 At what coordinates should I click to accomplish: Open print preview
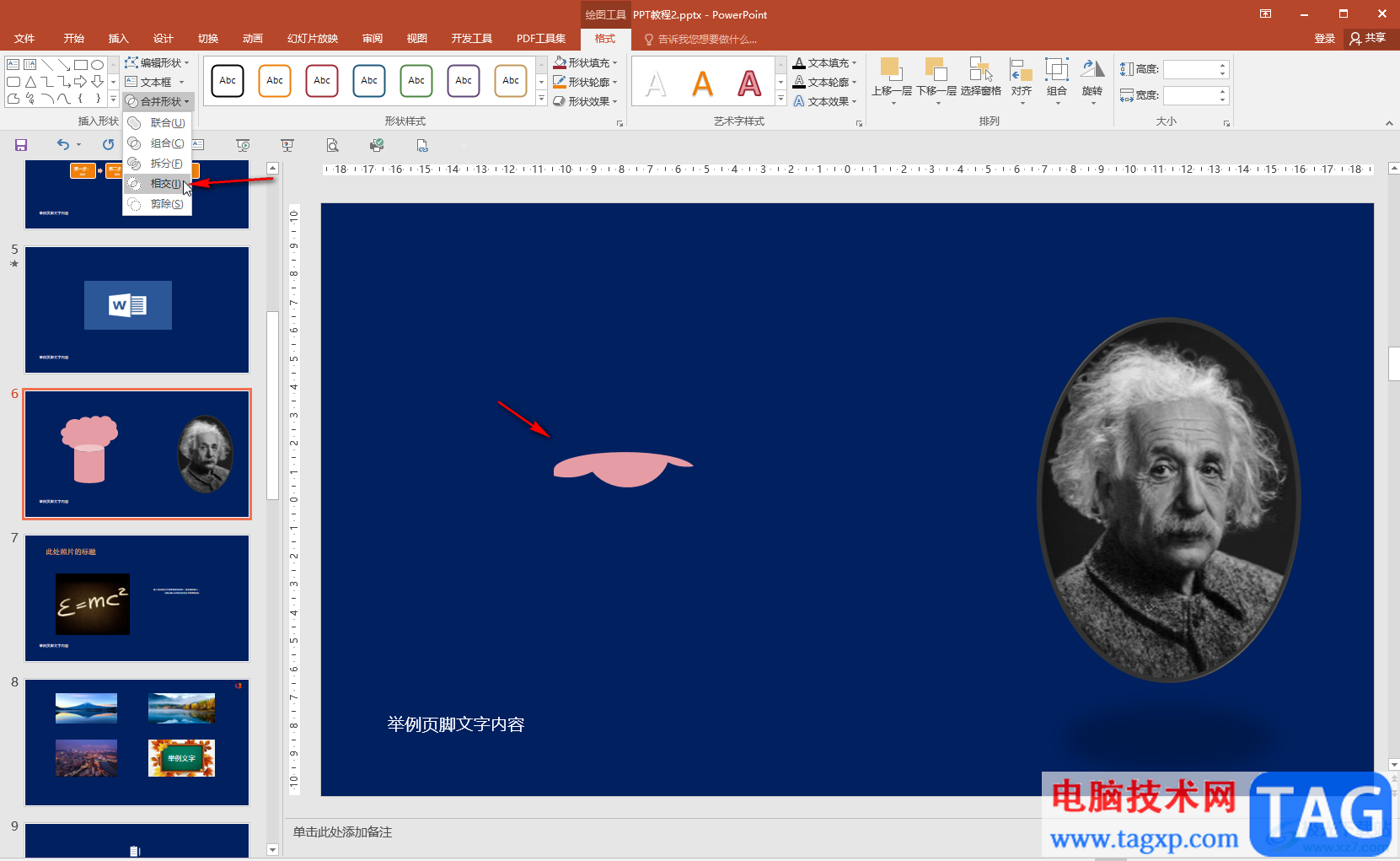[x=333, y=145]
